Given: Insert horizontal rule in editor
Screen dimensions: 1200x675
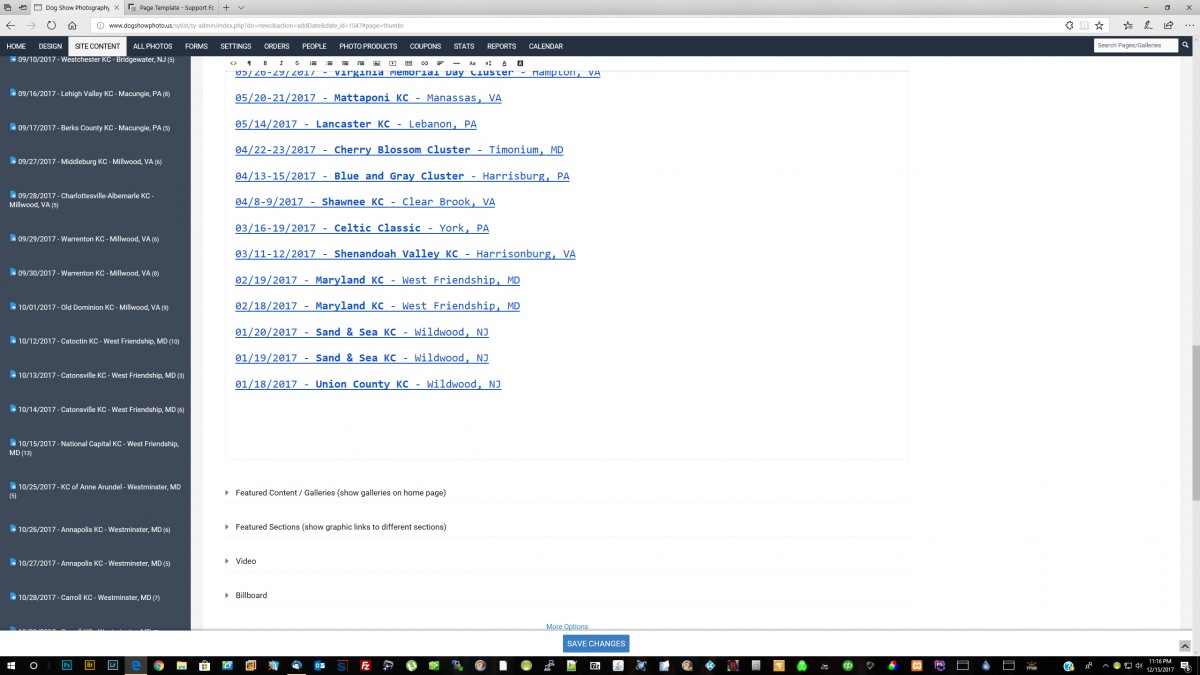Looking at the screenshot, I should pyautogui.click(x=456, y=63).
